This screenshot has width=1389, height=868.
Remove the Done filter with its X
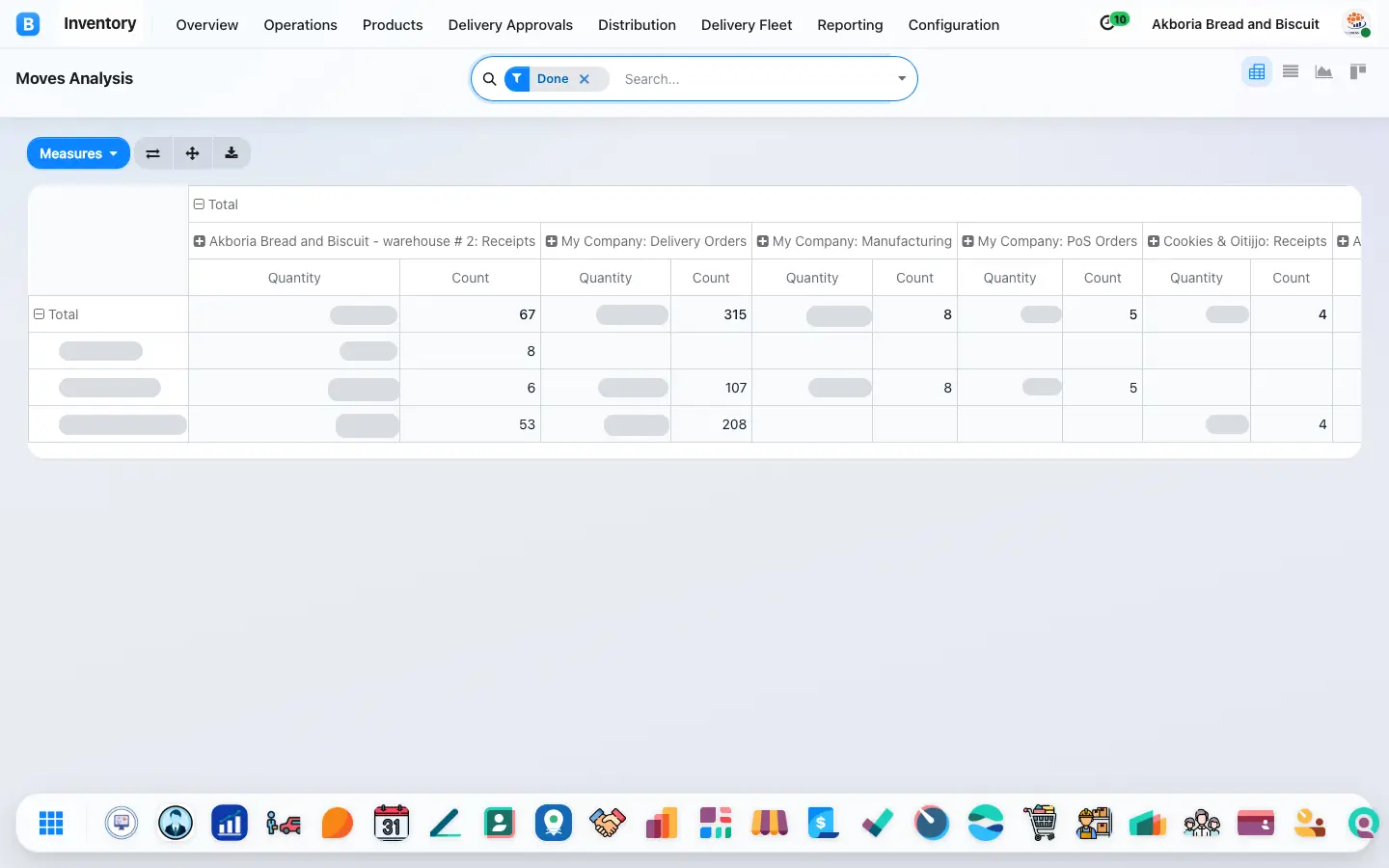tap(585, 79)
